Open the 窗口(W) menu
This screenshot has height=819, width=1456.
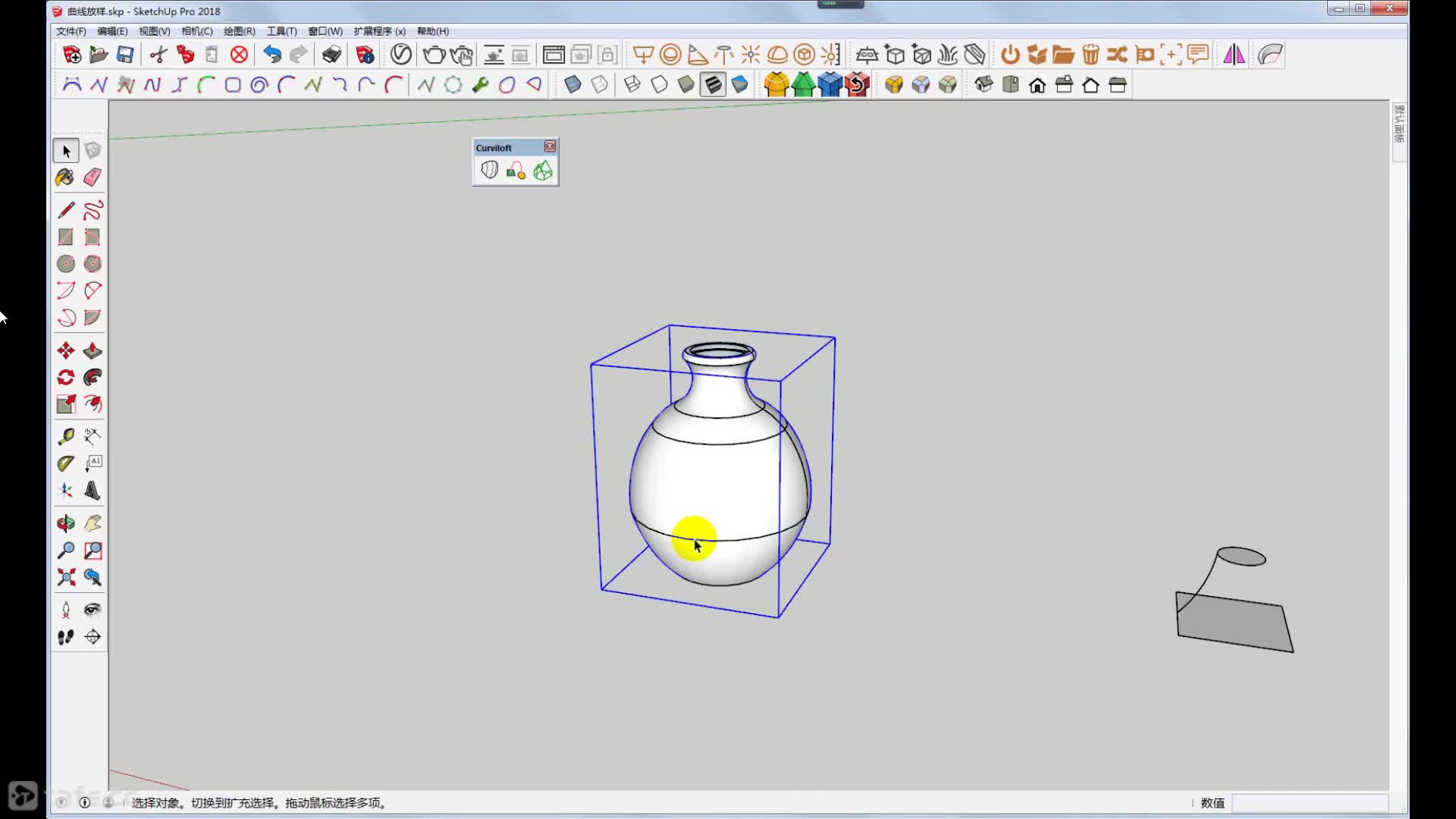pyautogui.click(x=325, y=31)
